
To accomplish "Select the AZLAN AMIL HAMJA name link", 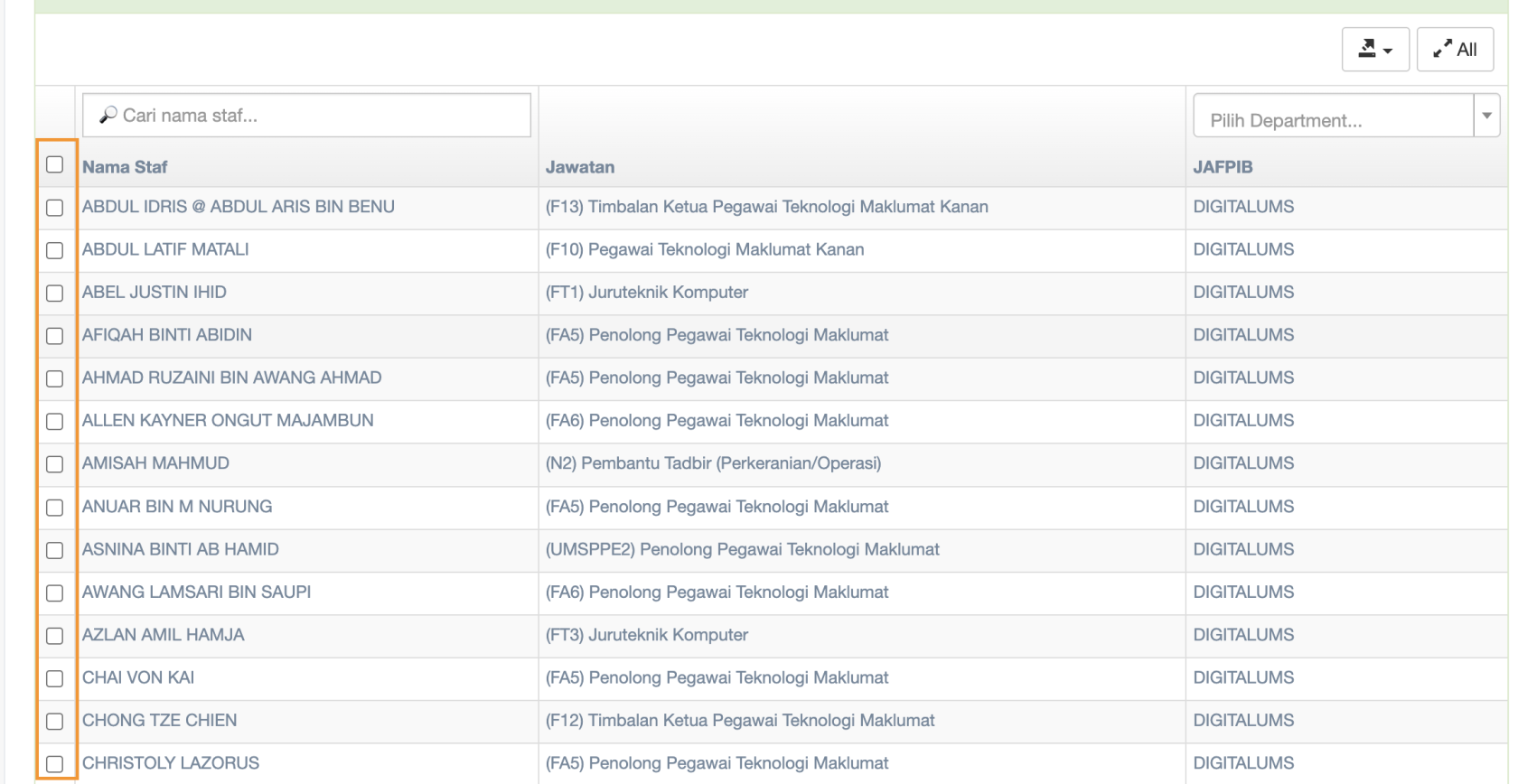I will pos(164,635).
